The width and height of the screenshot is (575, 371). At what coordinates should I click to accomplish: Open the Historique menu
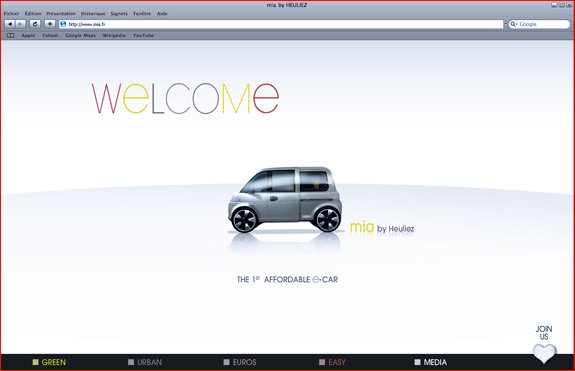coord(93,14)
